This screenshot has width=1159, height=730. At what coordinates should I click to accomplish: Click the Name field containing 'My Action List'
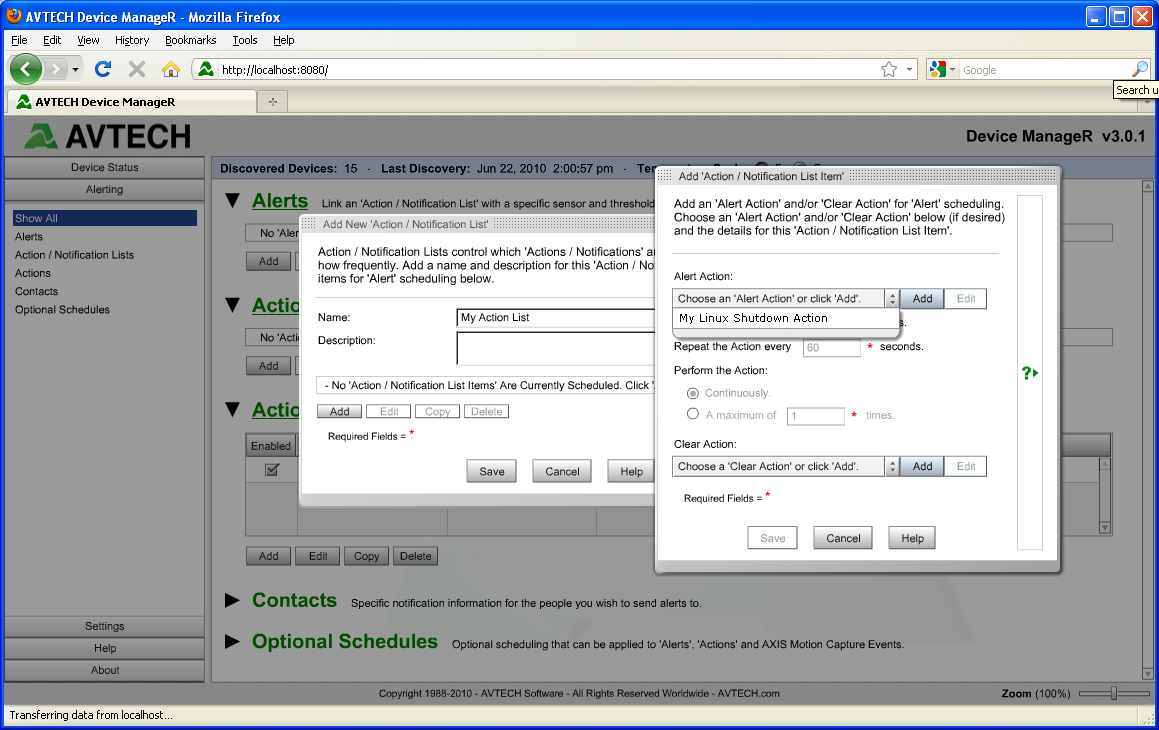coord(556,318)
